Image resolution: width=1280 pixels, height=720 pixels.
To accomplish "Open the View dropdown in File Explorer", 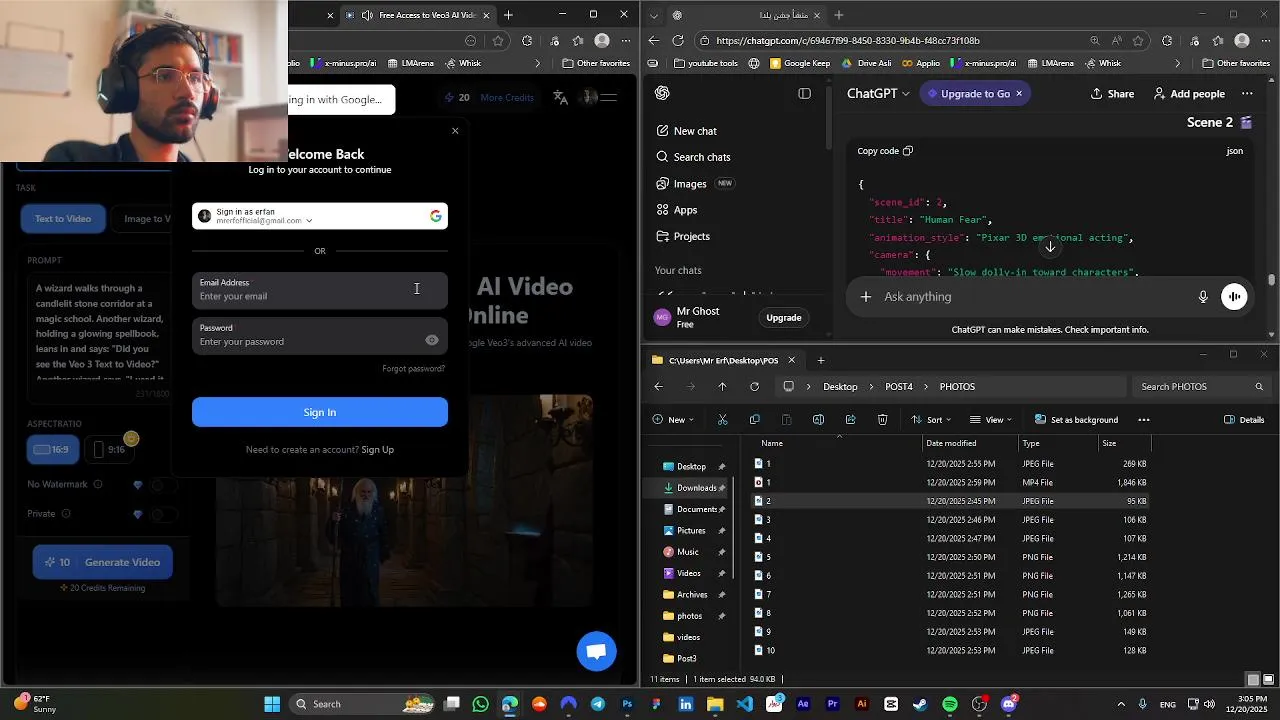I will point(992,420).
